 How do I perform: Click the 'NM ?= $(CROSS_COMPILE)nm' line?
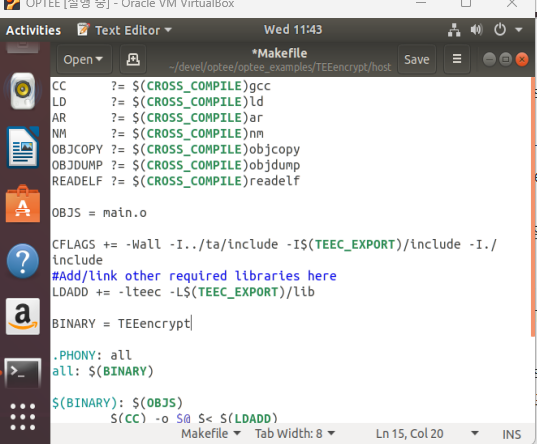pos(158,133)
